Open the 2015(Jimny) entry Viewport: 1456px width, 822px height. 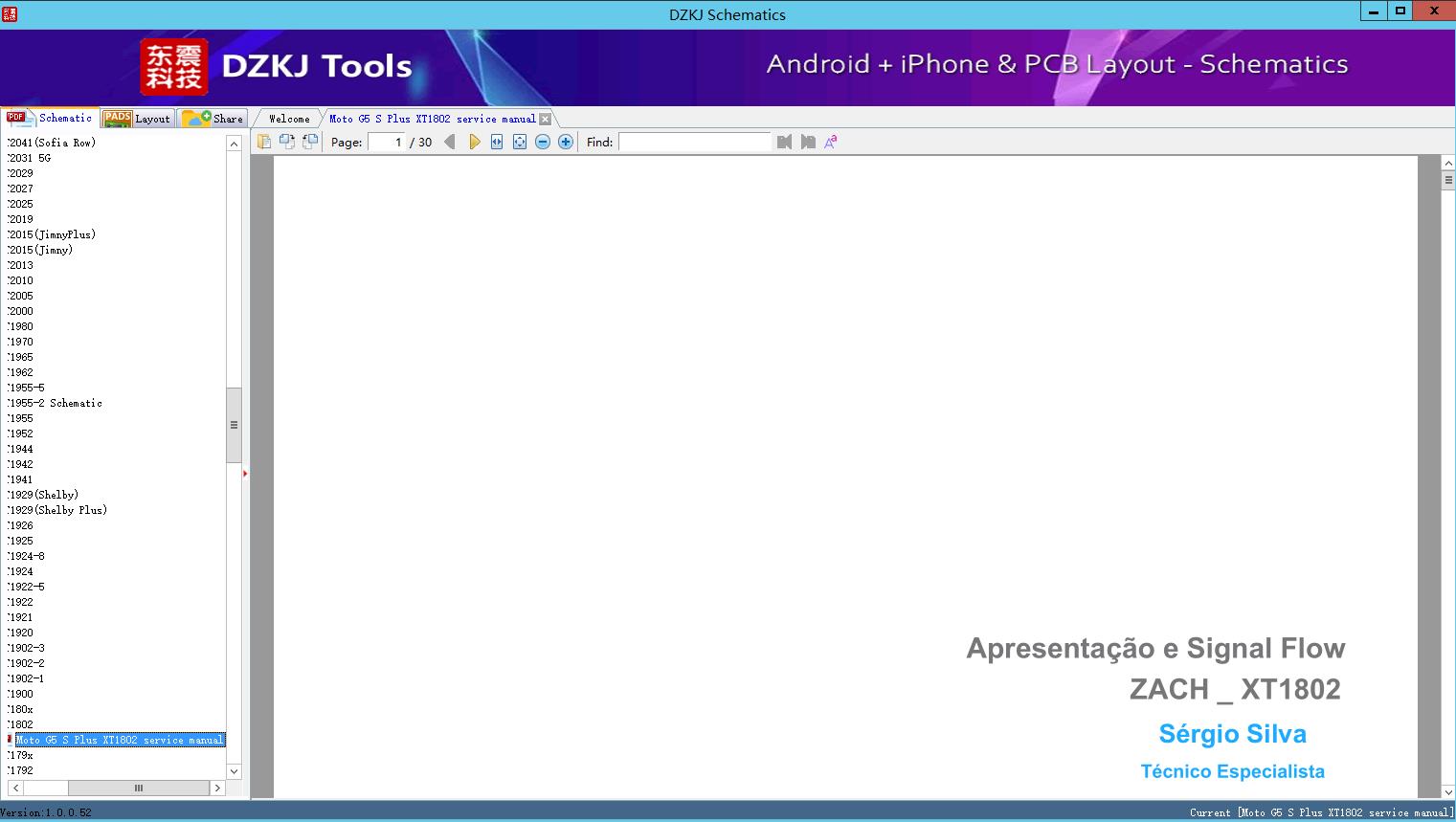(40, 250)
